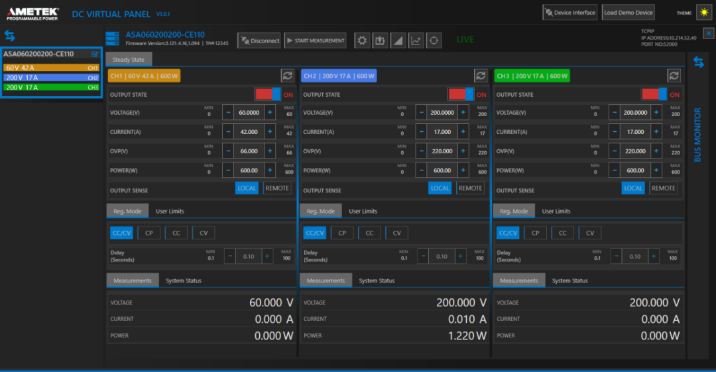Expand the Bus Monitor side panel arrows
This screenshot has width=716, height=372.
pos(698,62)
